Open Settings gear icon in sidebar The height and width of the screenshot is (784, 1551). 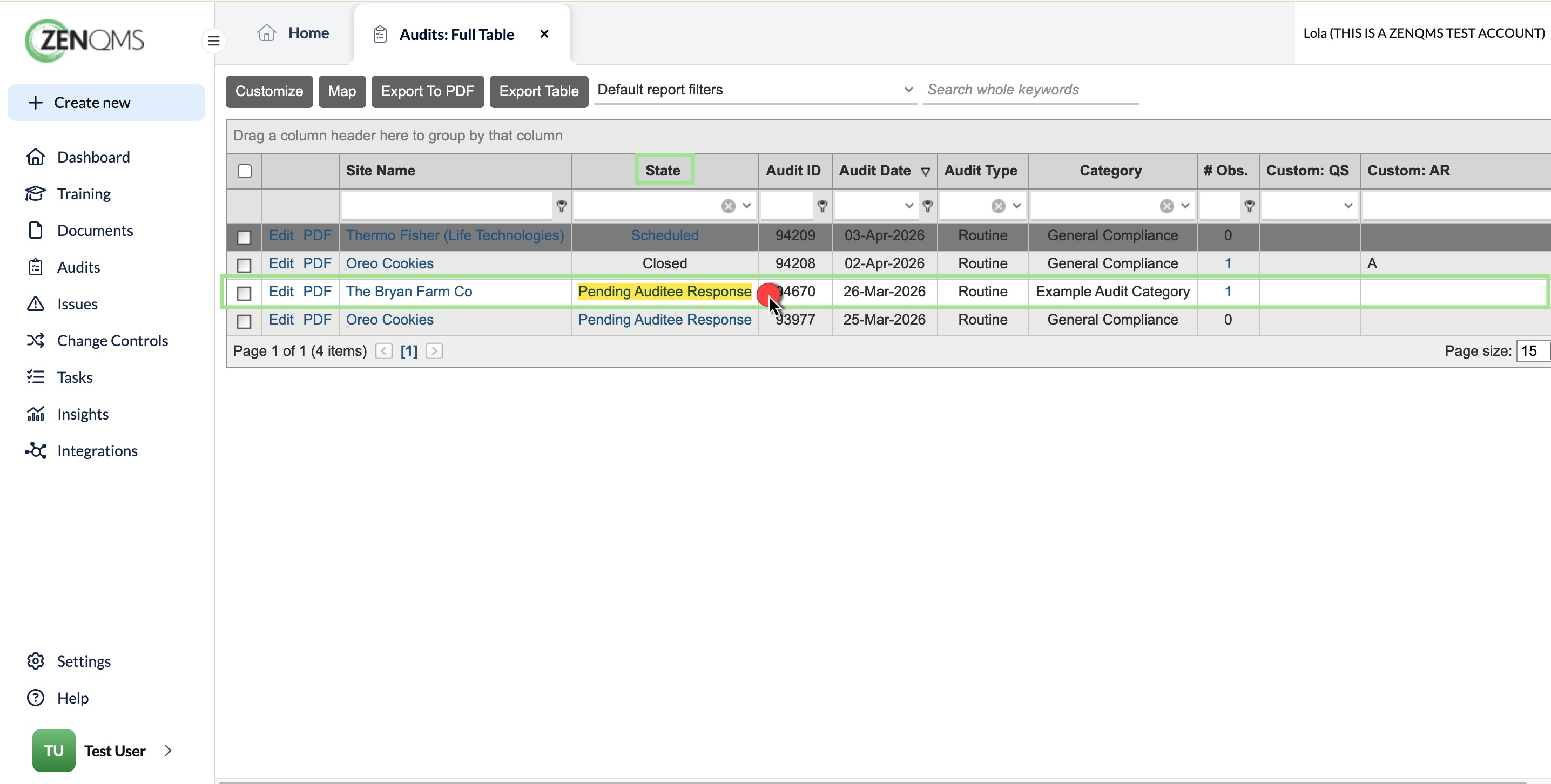36,660
